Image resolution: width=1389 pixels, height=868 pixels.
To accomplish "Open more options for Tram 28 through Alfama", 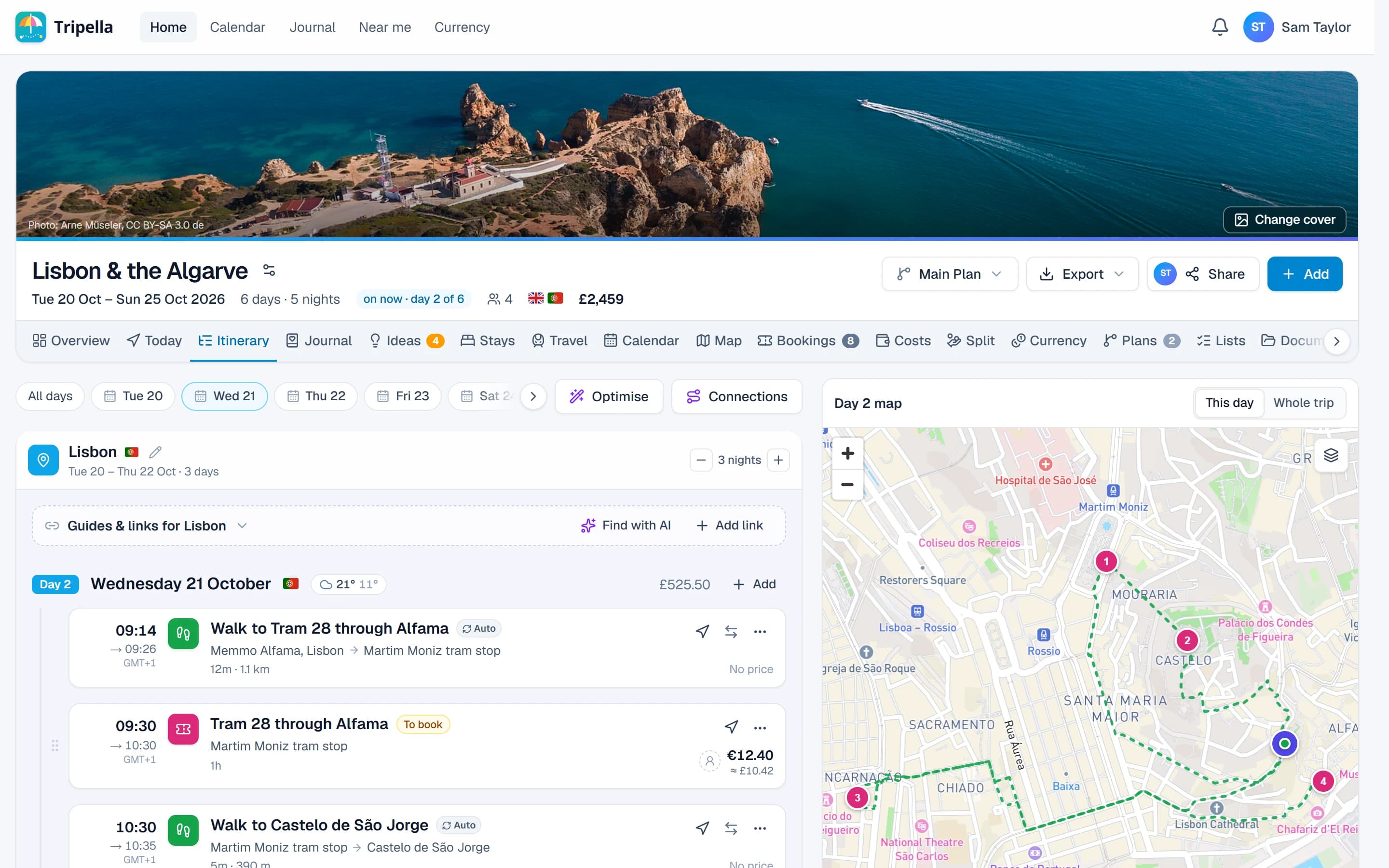I will 760,727.
